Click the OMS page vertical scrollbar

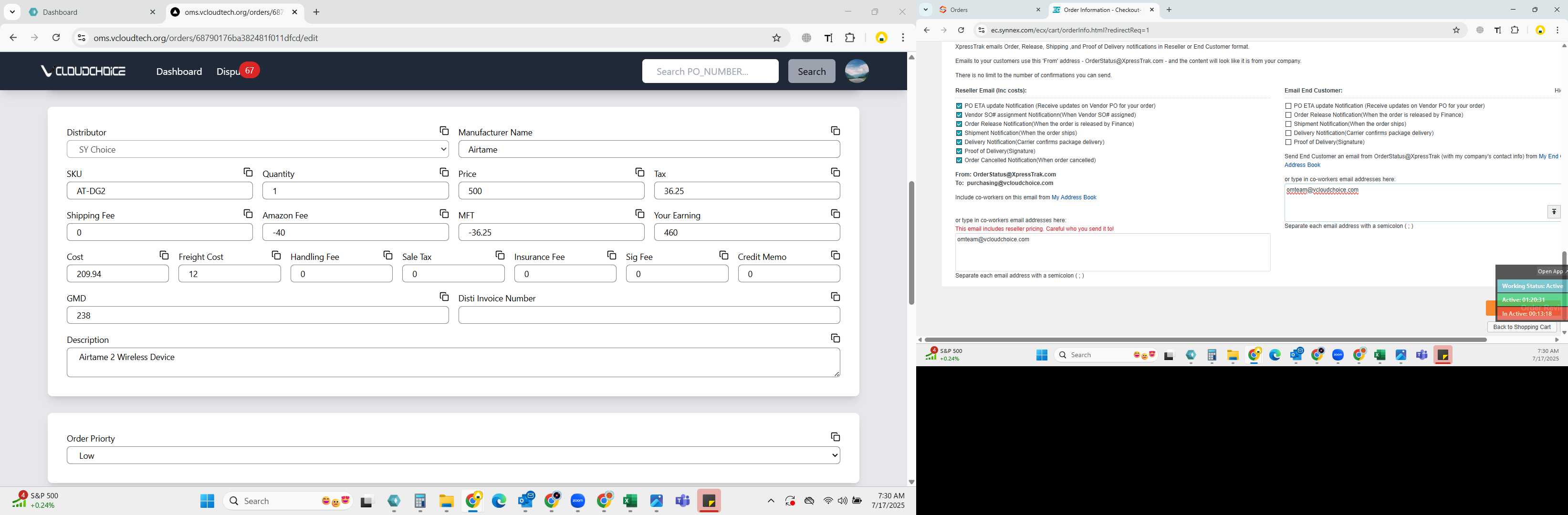pos(911,243)
